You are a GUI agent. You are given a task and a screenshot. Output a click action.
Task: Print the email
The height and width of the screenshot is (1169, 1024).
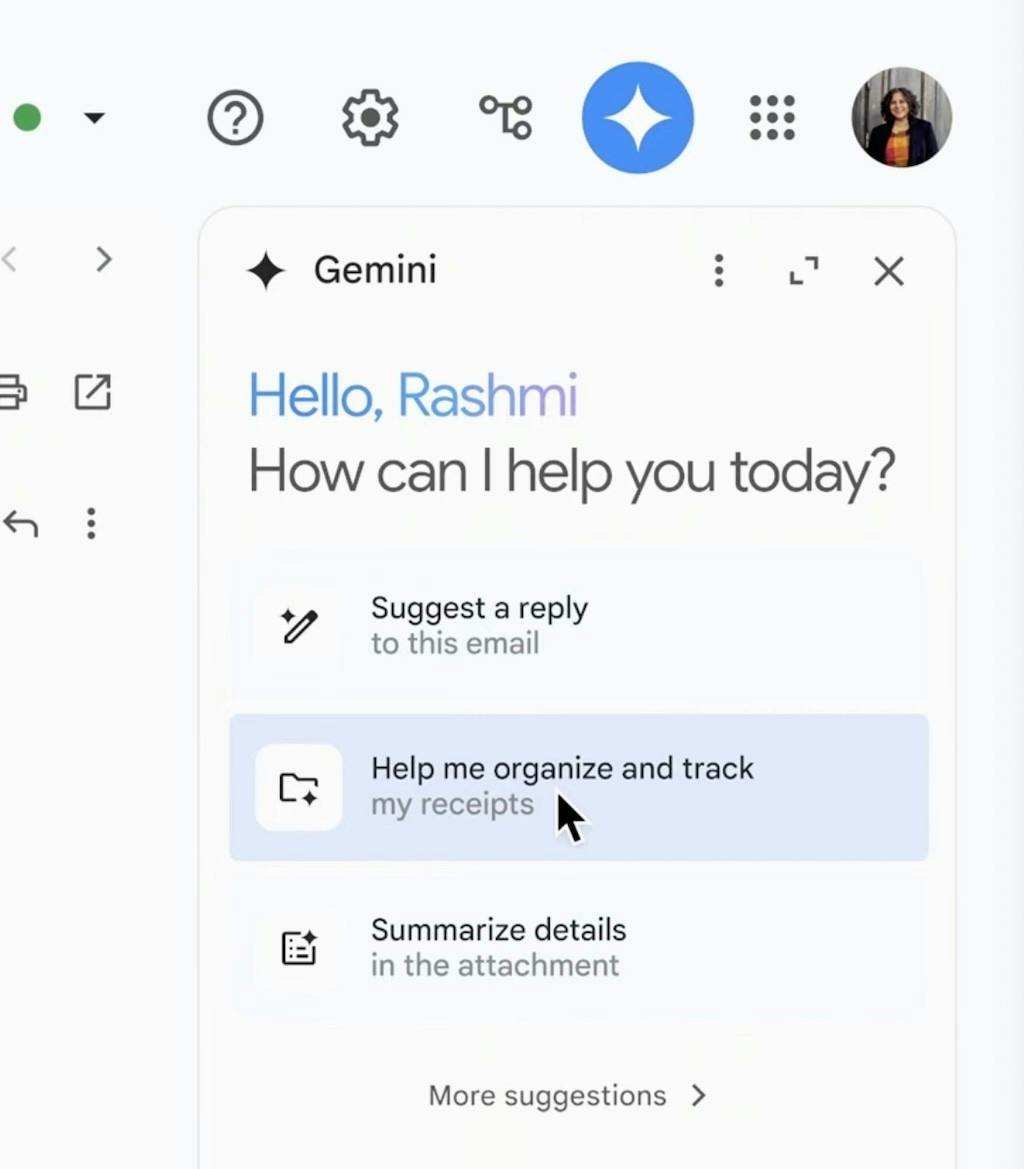click(x=13, y=392)
